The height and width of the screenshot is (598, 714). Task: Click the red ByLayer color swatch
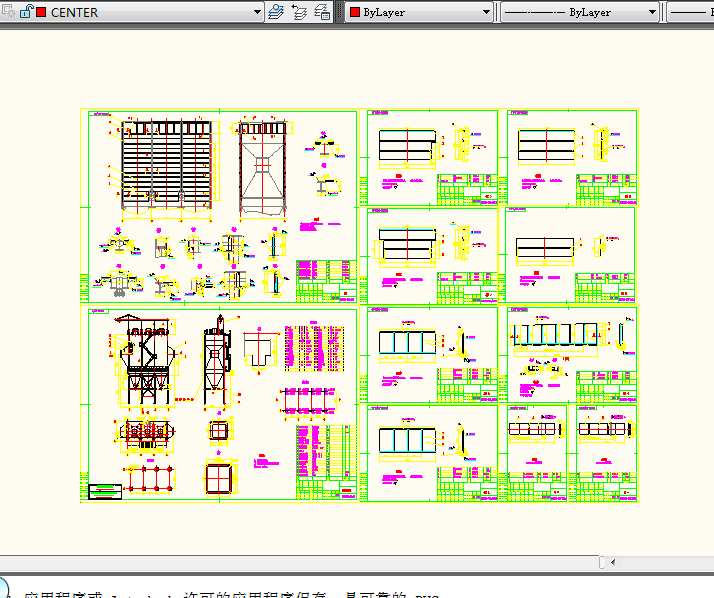[x=355, y=12]
